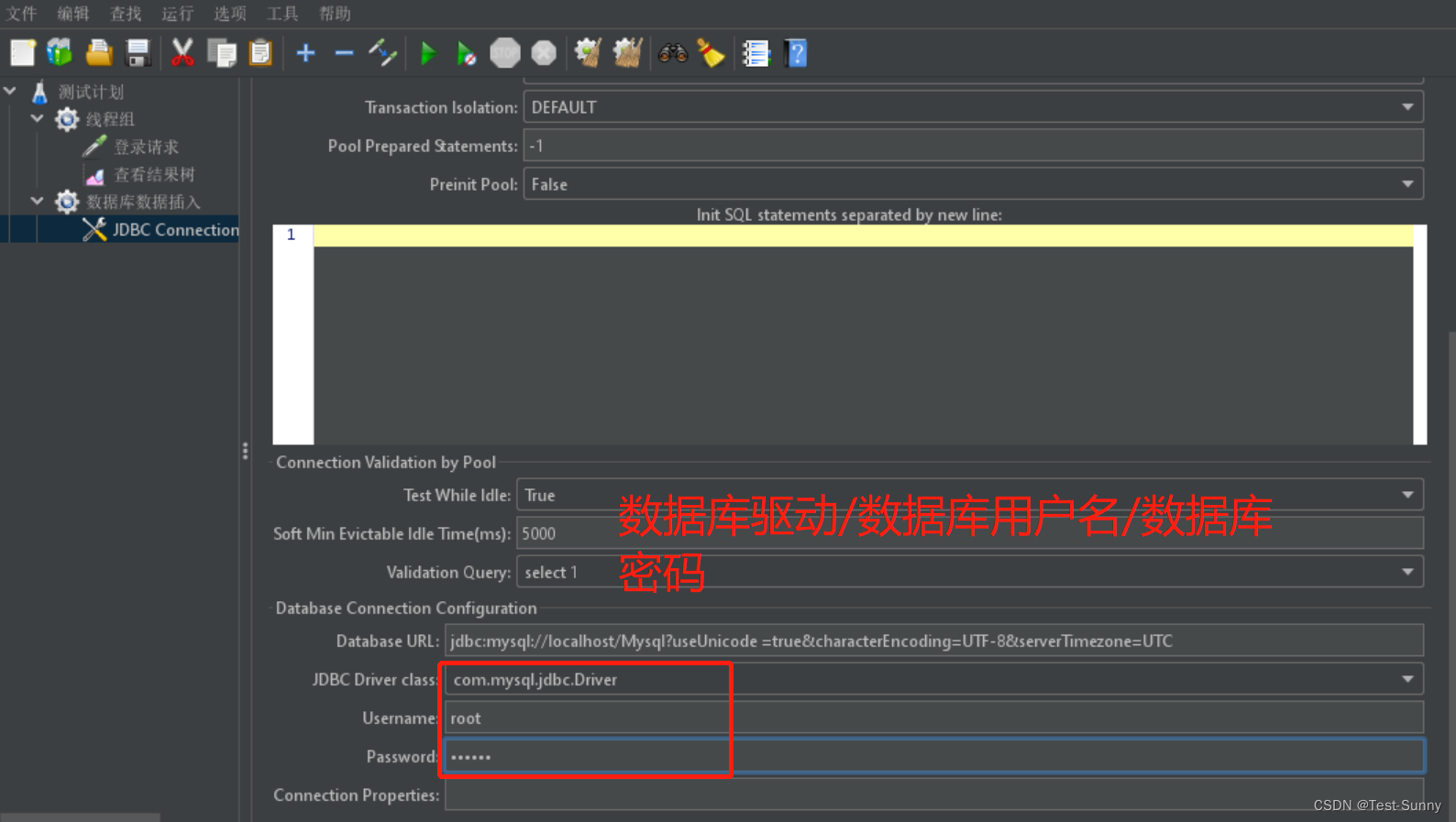Click the Connection Properties field

(934, 795)
